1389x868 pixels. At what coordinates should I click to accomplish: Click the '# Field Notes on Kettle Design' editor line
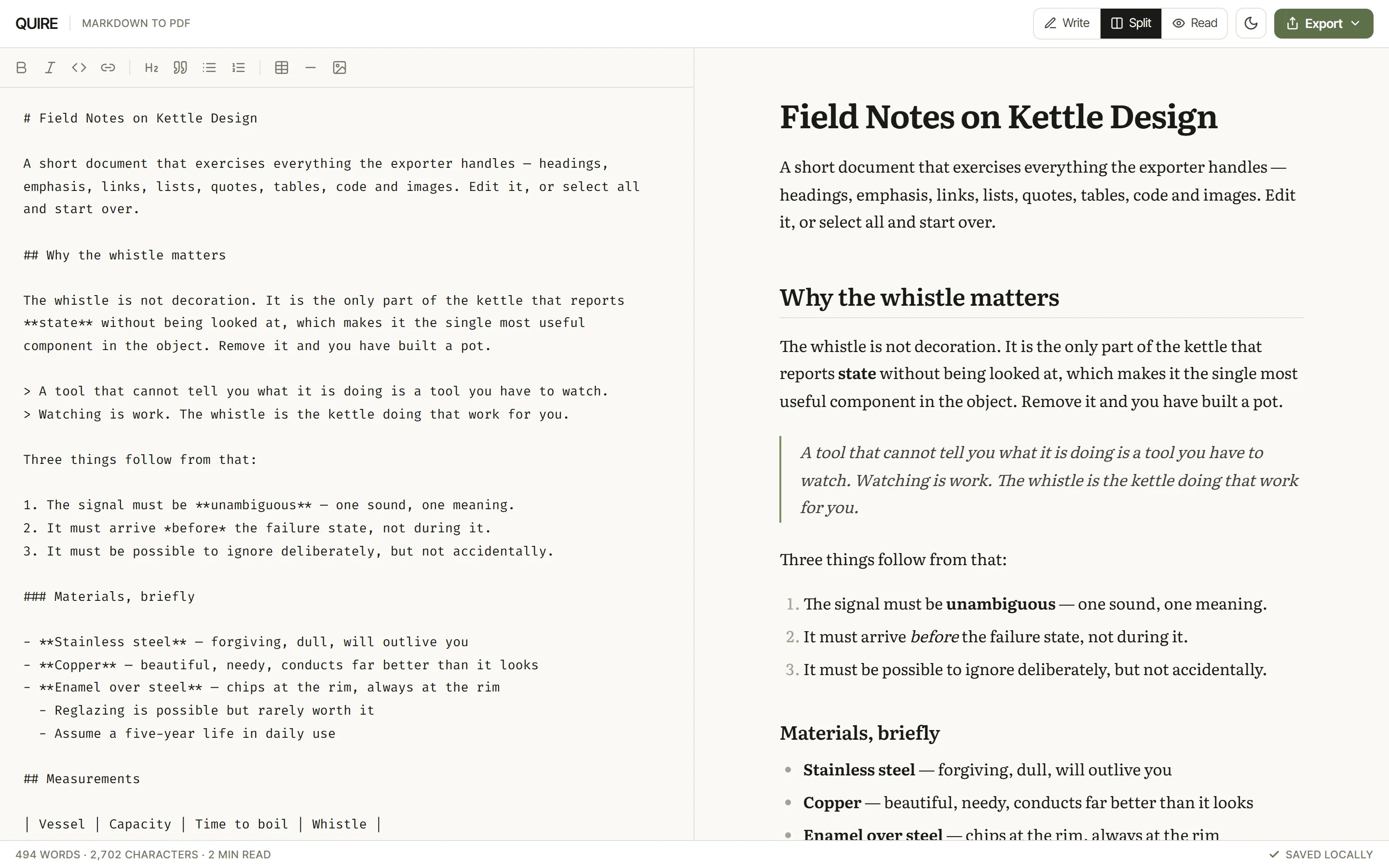[x=141, y=118]
